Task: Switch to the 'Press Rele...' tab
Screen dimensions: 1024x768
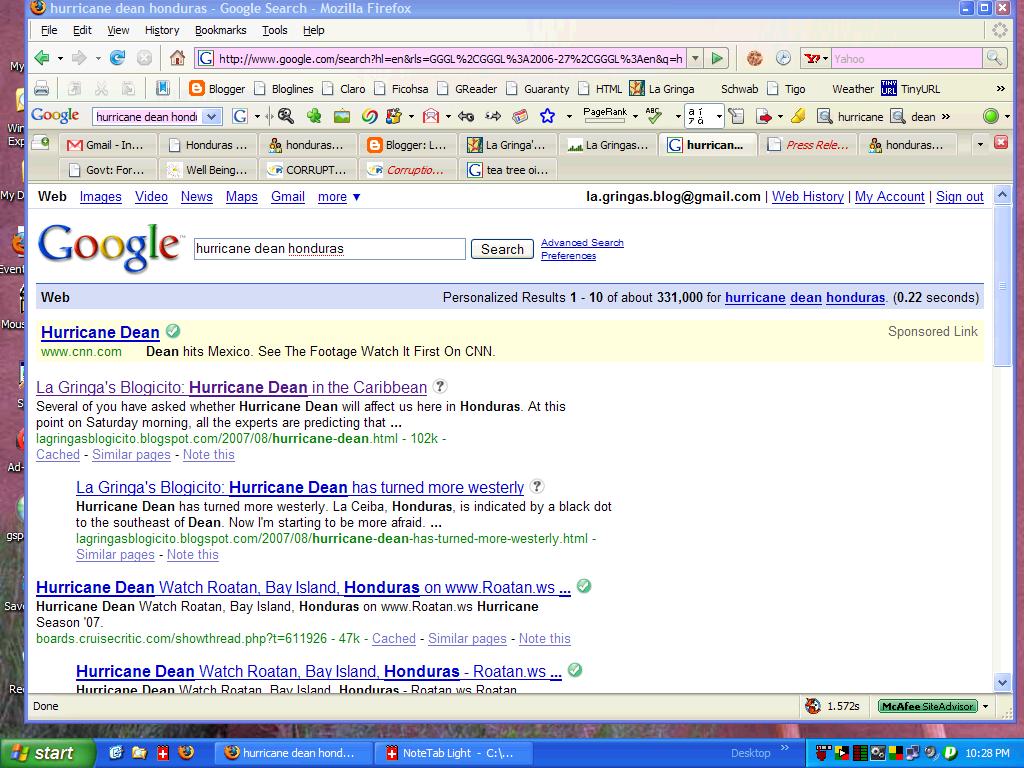Action: [x=809, y=144]
